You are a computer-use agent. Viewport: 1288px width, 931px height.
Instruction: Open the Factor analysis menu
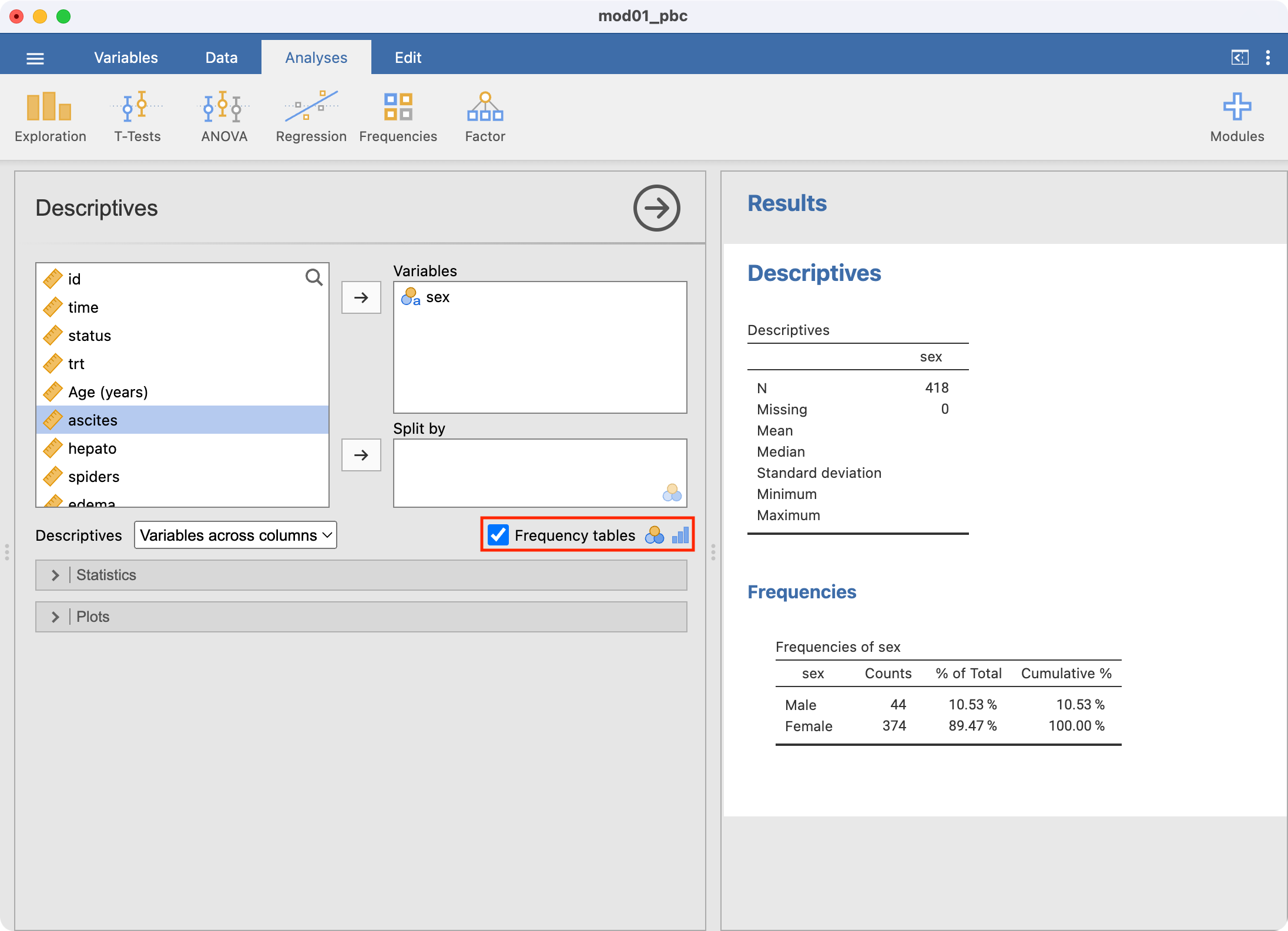click(x=485, y=118)
